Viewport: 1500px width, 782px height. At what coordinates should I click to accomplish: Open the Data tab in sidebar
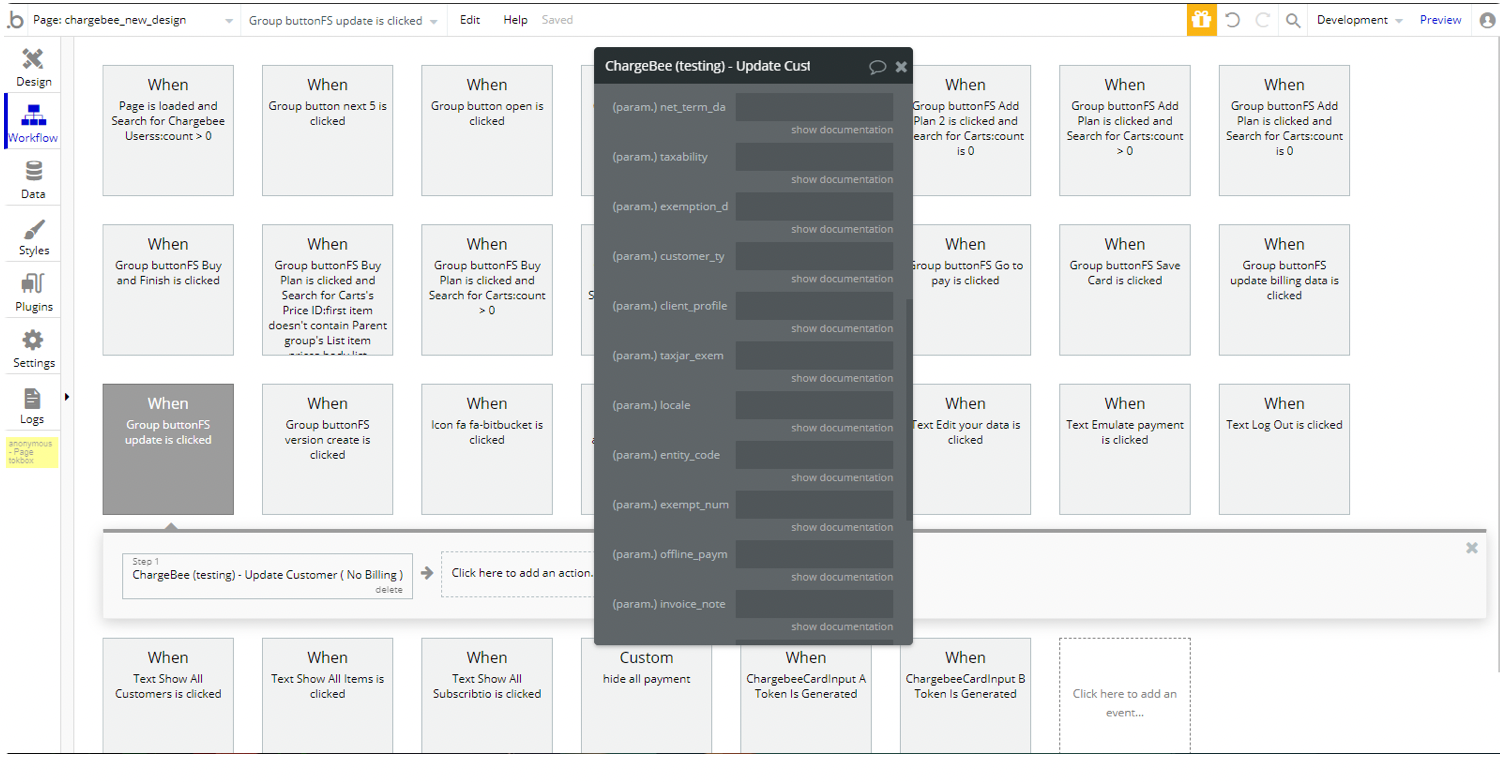tap(33, 179)
